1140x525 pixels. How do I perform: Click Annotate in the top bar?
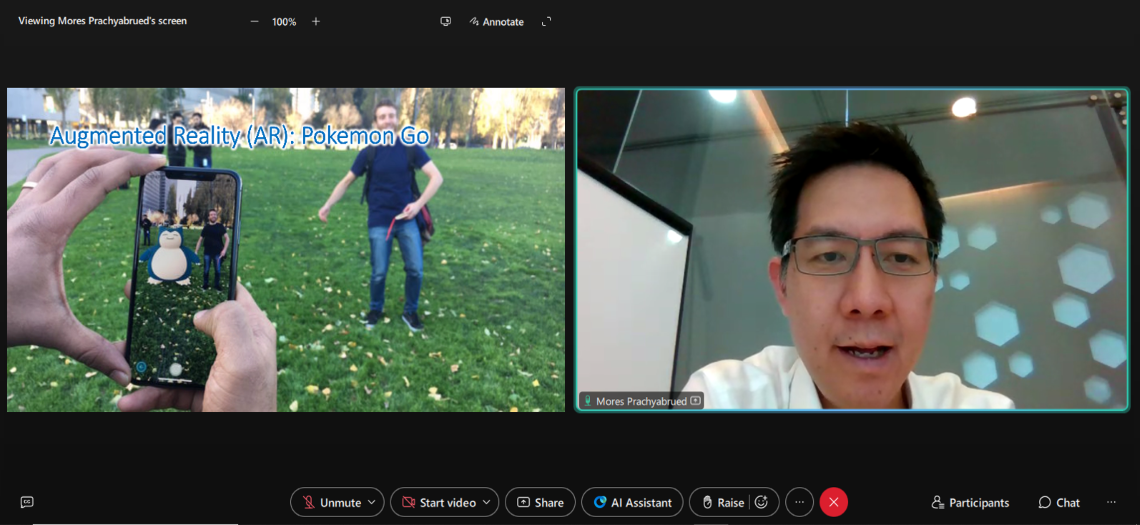[496, 21]
